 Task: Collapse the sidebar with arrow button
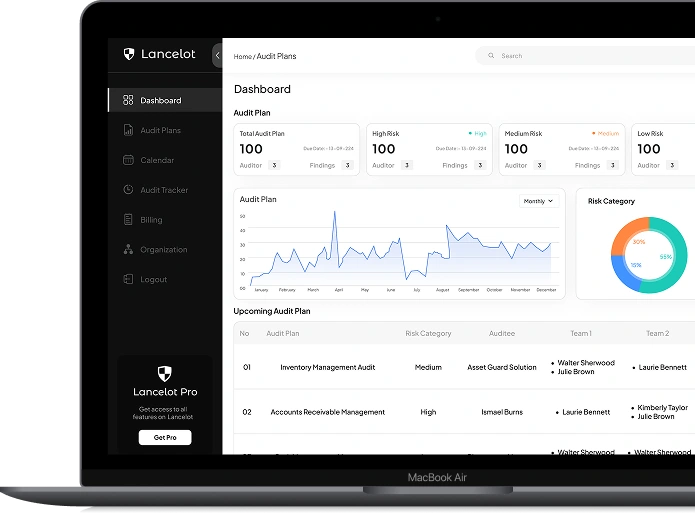218,56
